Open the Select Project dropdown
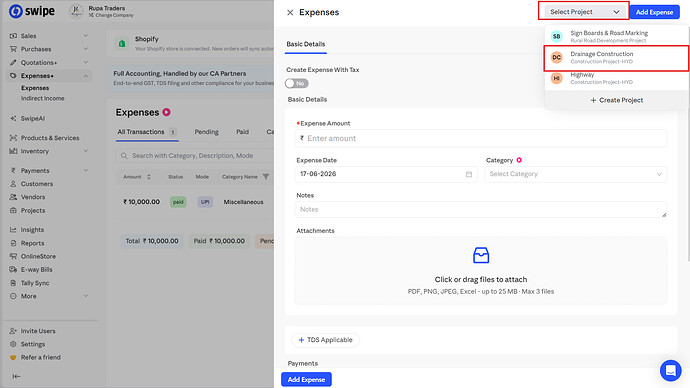The height and width of the screenshot is (388, 690). point(584,12)
